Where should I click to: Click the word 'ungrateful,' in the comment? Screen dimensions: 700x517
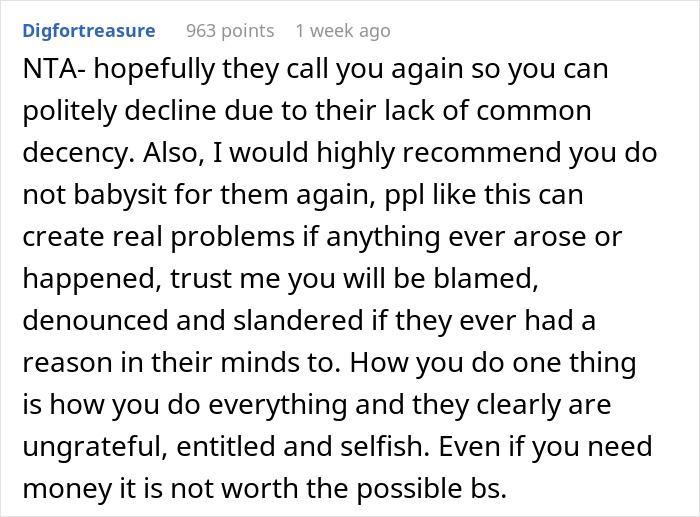[x=95, y=447]
